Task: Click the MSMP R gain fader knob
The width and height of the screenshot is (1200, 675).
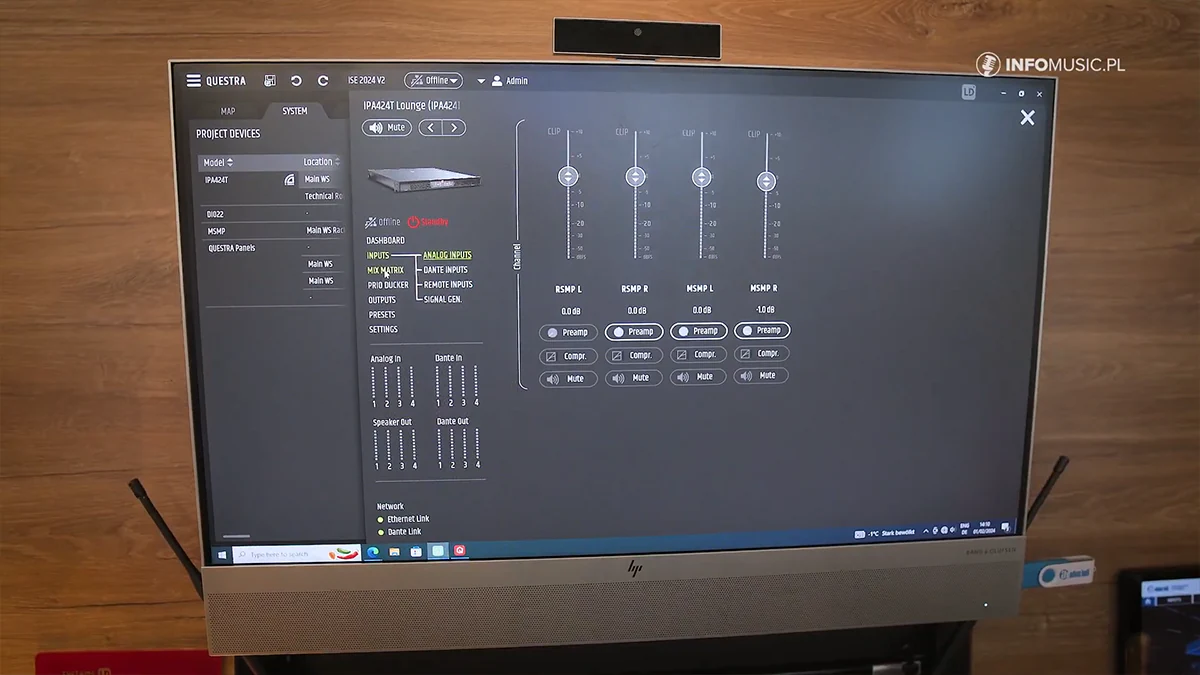Action: (766, 181)
